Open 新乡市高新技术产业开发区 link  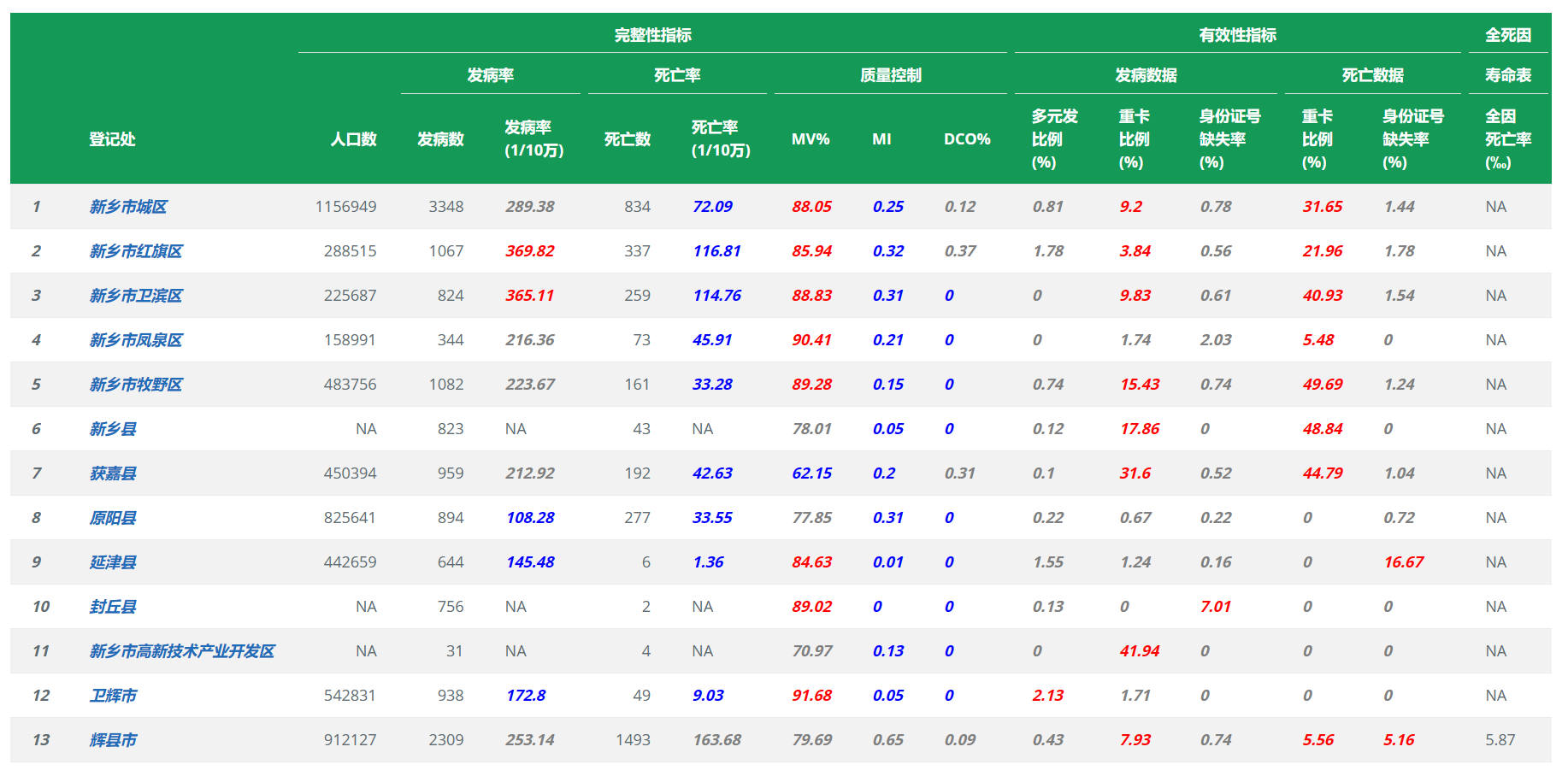(x=182, y=651)
